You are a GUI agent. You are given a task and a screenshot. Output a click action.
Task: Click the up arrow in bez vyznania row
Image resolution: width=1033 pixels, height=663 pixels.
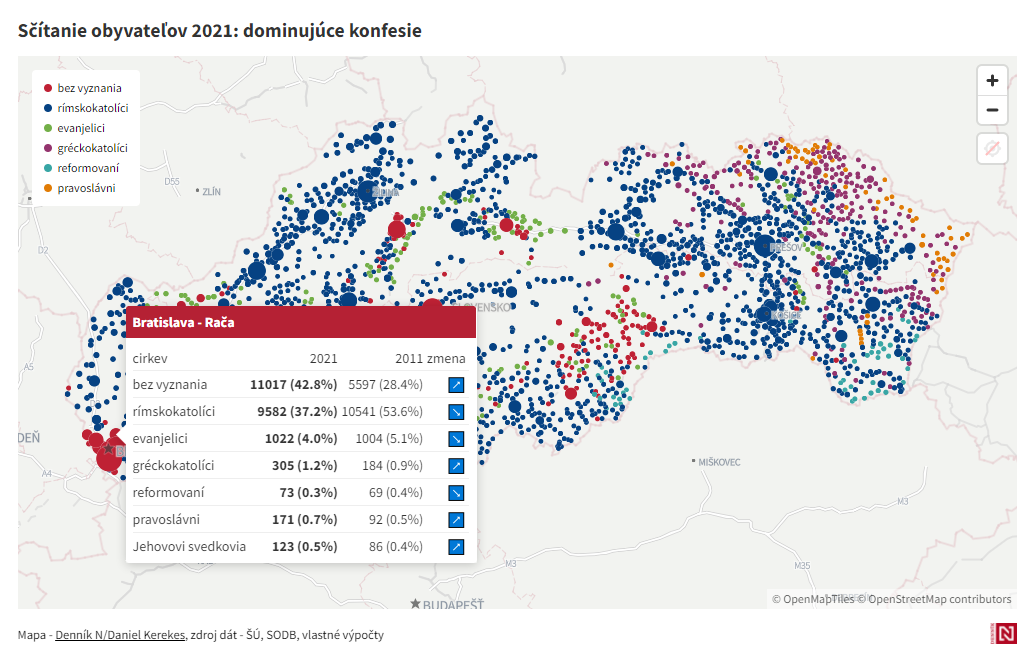[456, 384]
